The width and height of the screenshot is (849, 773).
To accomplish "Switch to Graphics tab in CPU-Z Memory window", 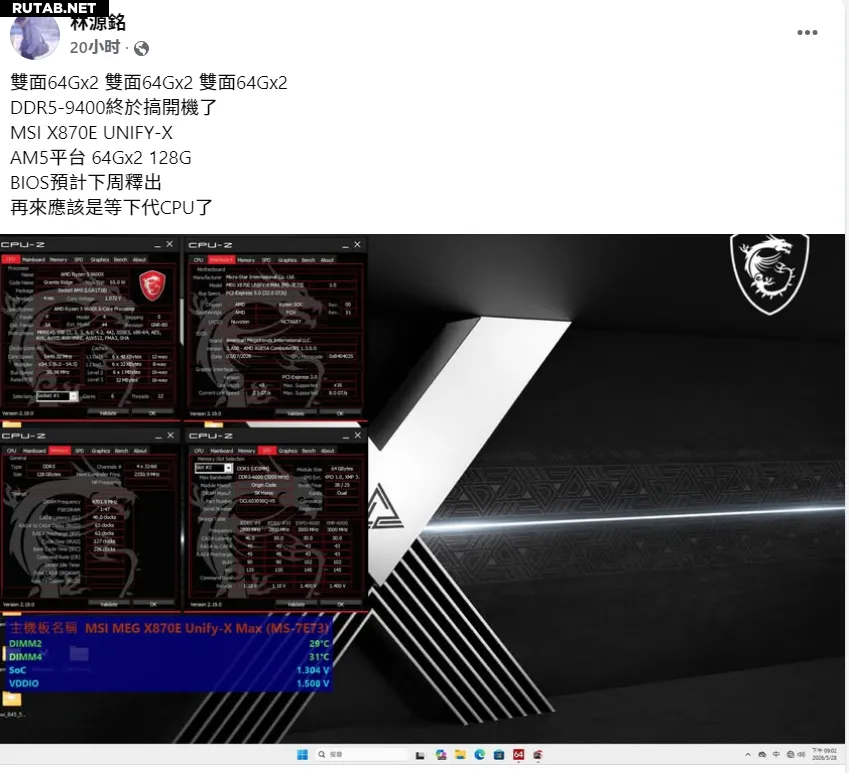I will (99, 451).
